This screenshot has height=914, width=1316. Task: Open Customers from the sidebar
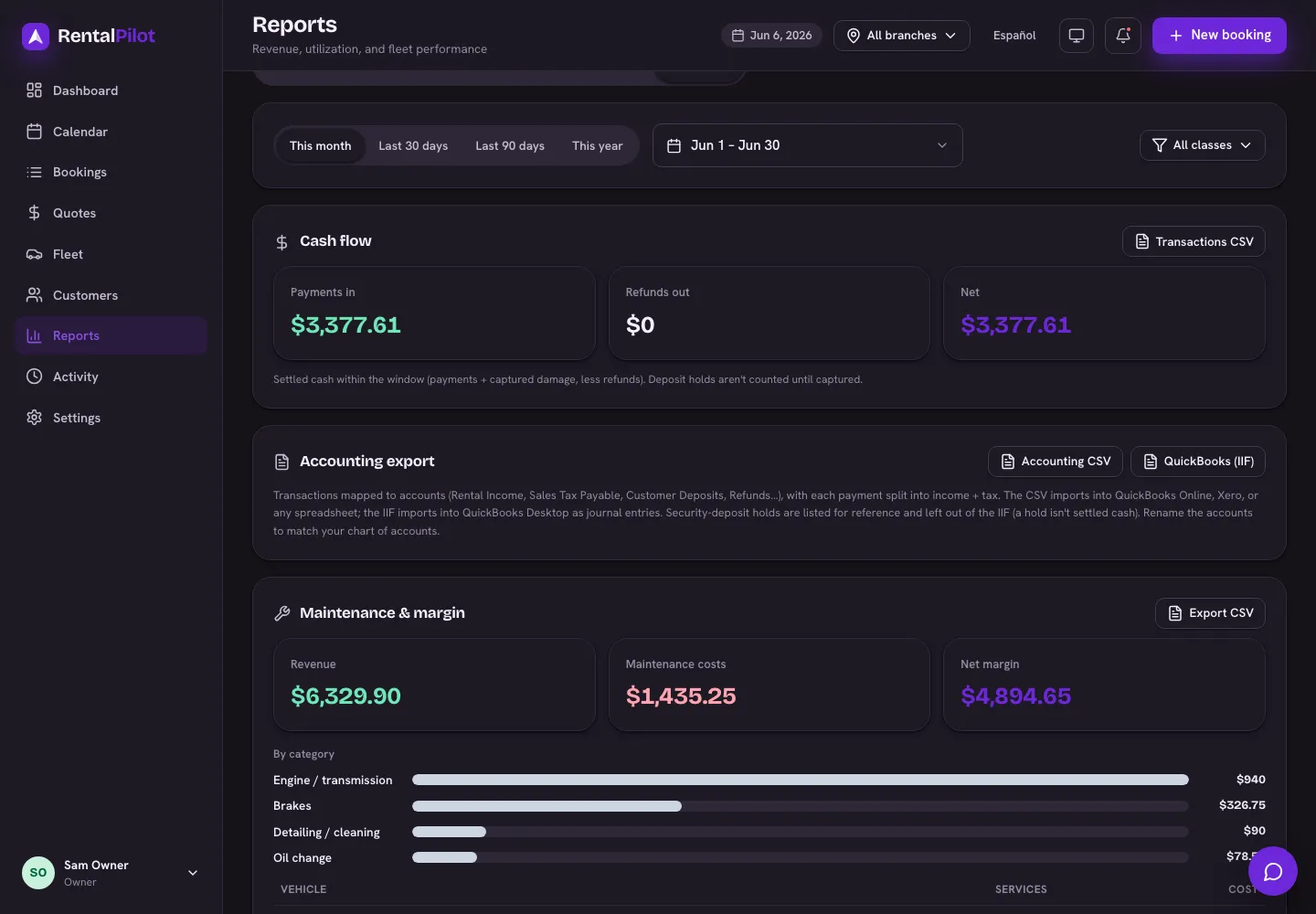[x=111, y=295]
